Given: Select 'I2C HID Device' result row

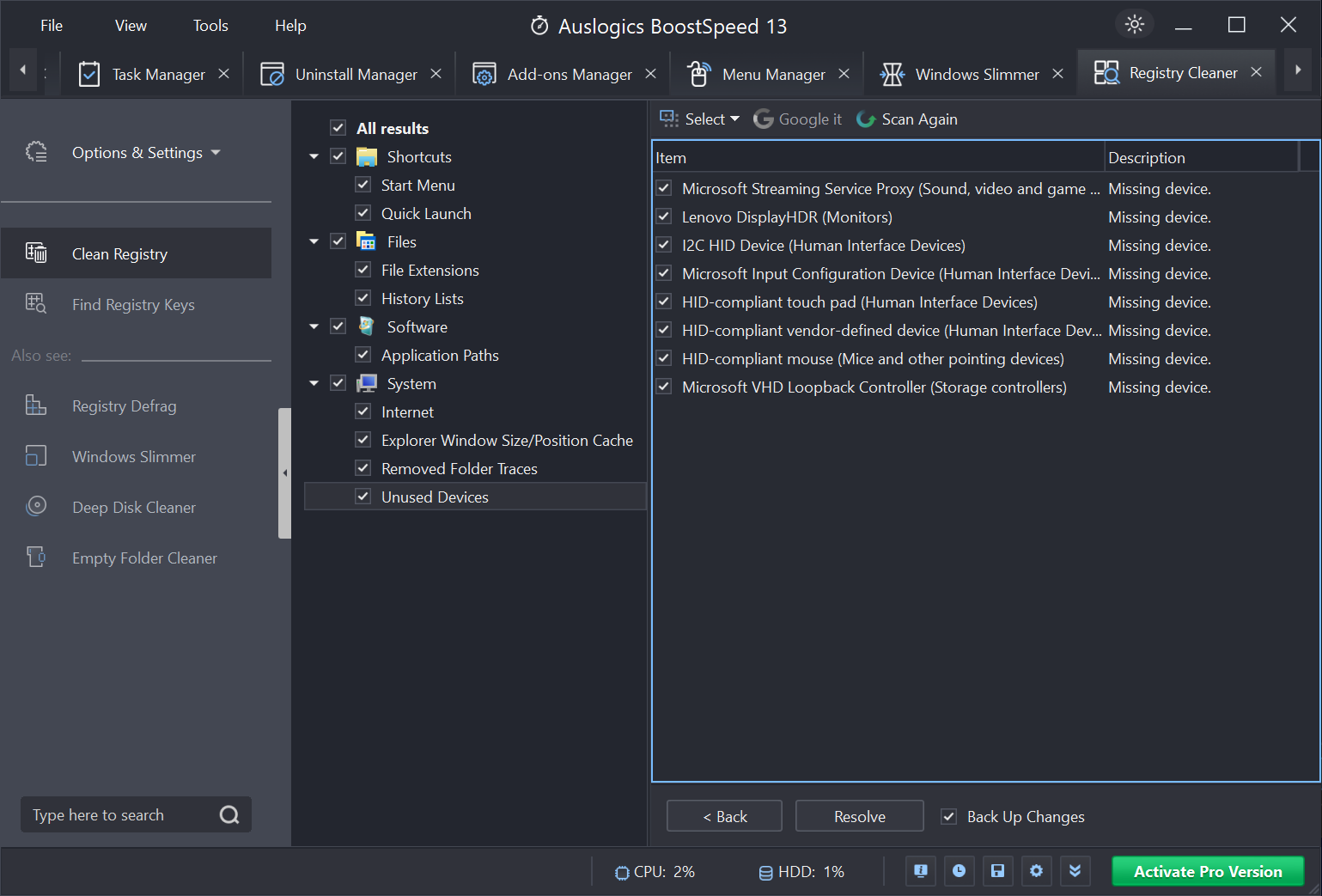Looking at the screenshot, I should click(985, 245).
